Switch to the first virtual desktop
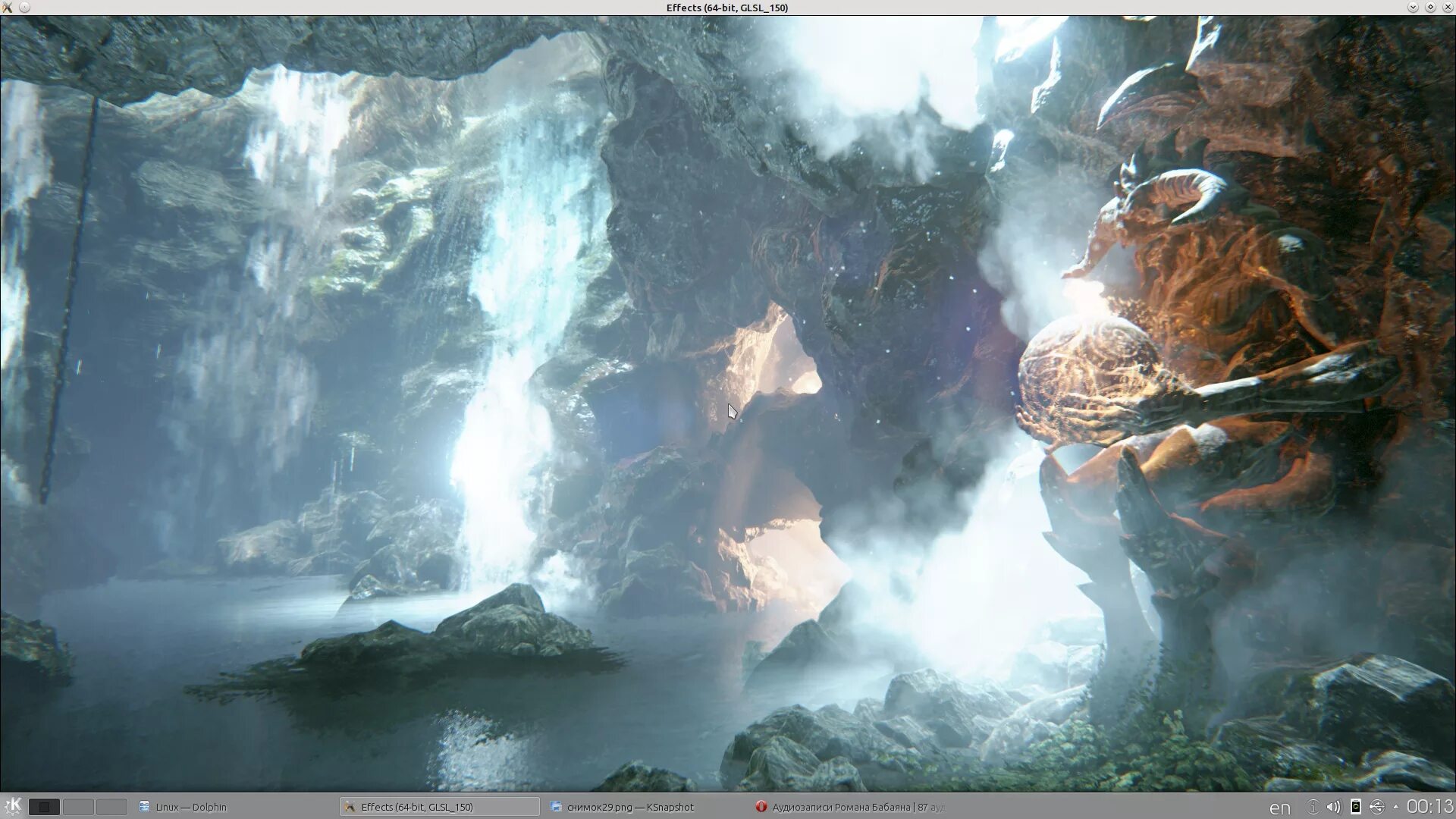The width and height of the screenshot is (1456, 819). tap(44, 807)
